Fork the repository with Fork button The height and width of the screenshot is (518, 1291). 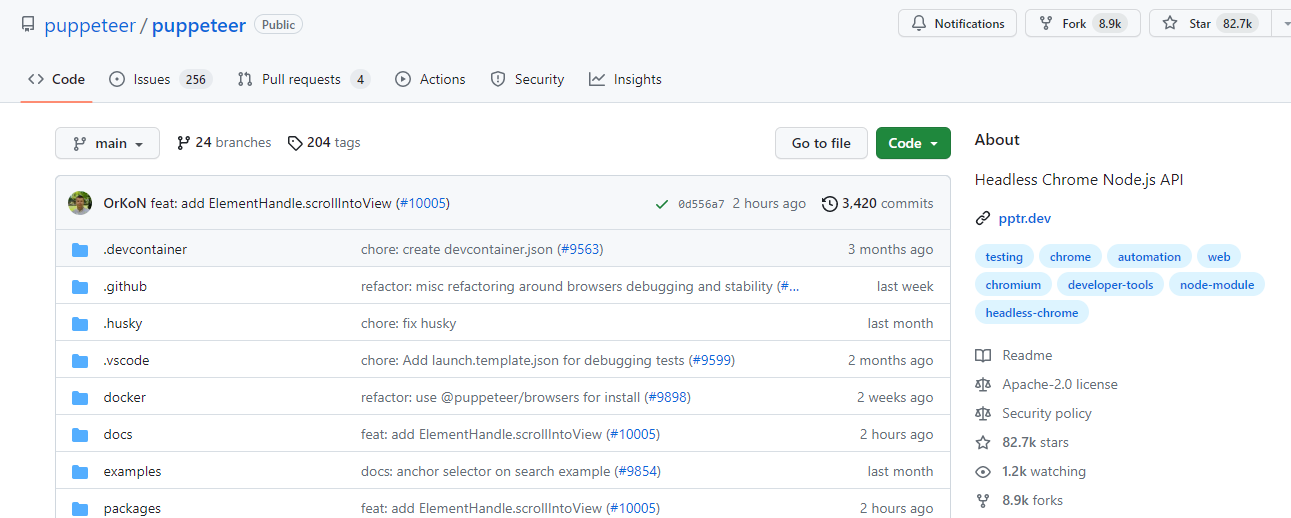tap(1083, 23)
